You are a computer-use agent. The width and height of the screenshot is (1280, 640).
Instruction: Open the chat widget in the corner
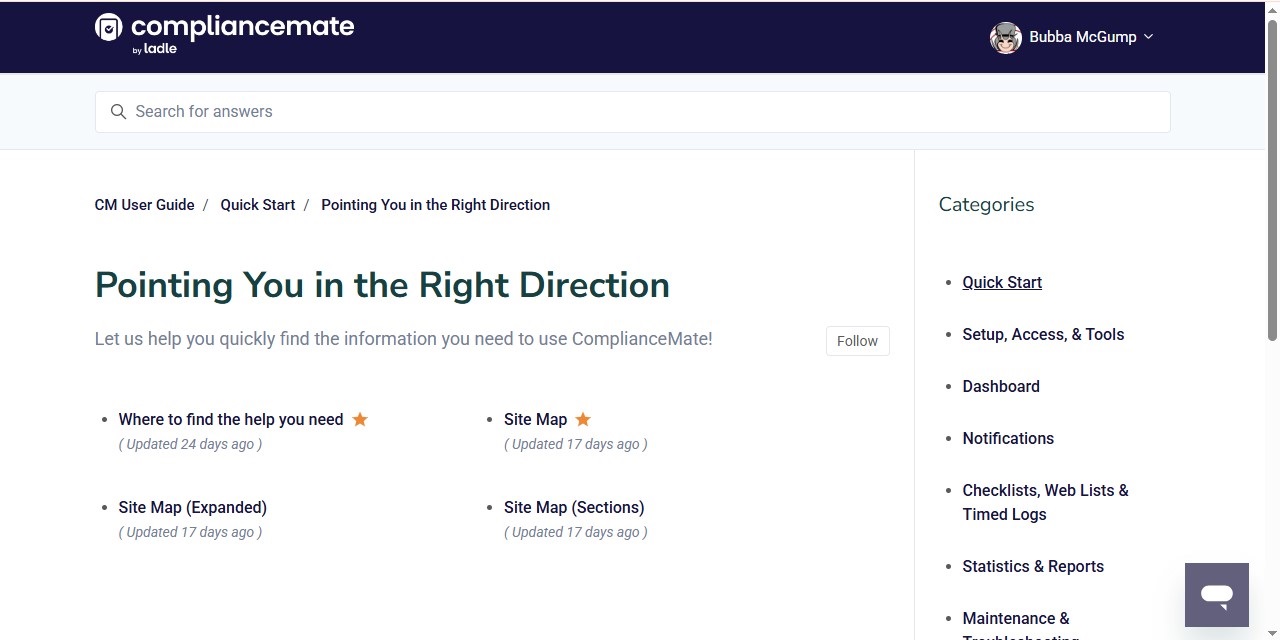(1216, 594)
